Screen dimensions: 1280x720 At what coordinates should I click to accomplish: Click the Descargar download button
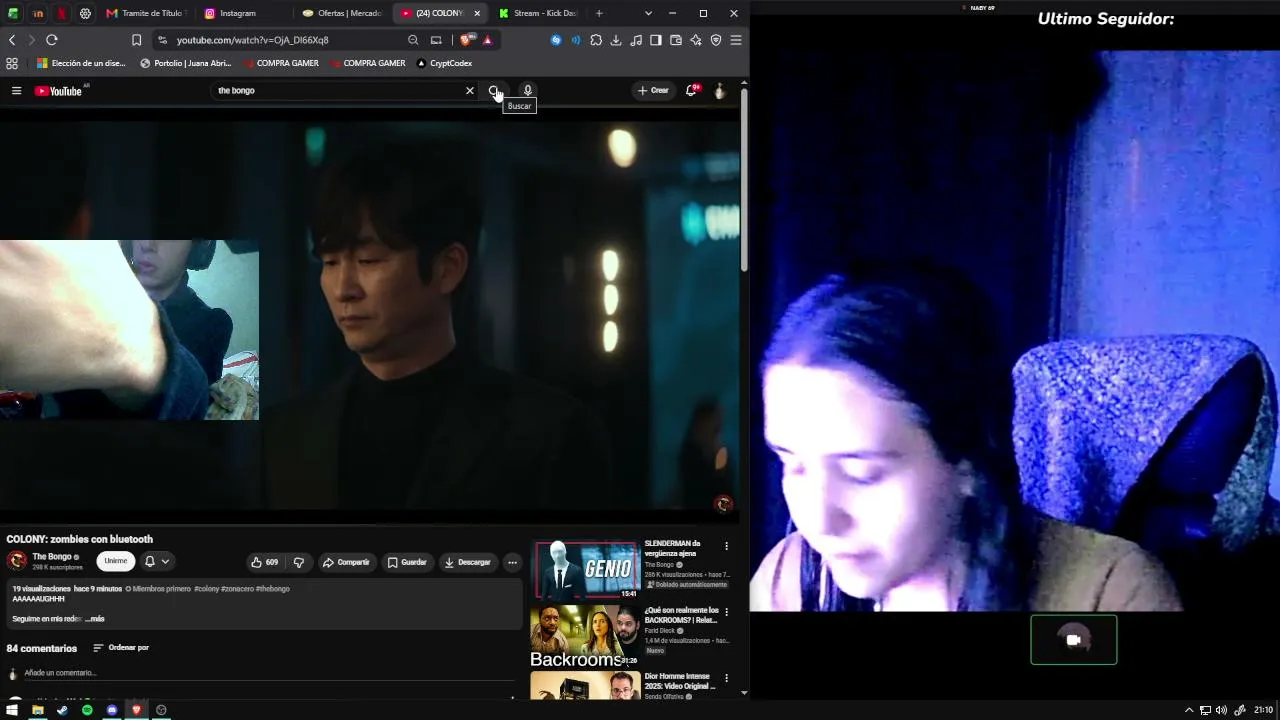pos(468,562)
